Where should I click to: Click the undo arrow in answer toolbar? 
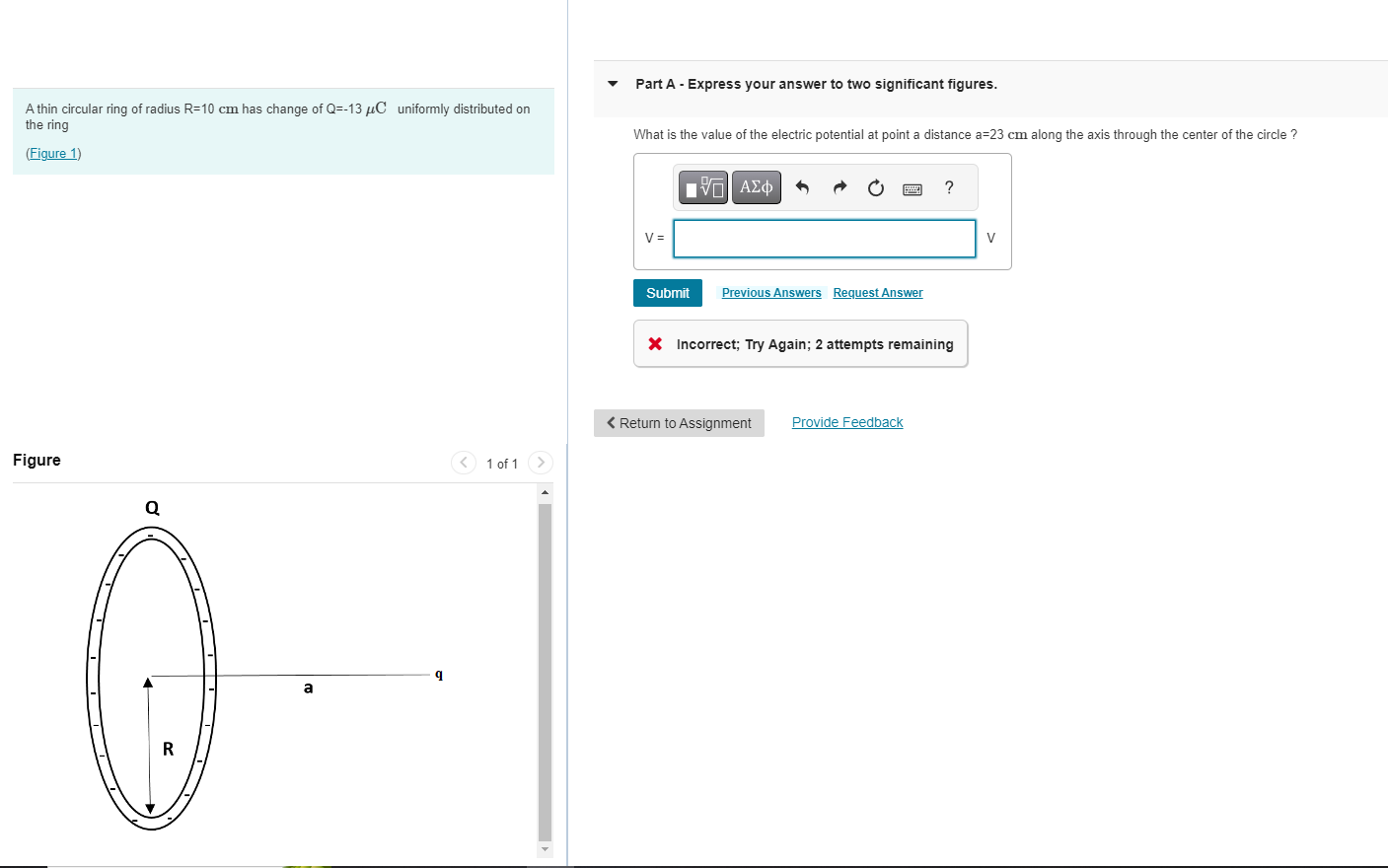[802, 186]
